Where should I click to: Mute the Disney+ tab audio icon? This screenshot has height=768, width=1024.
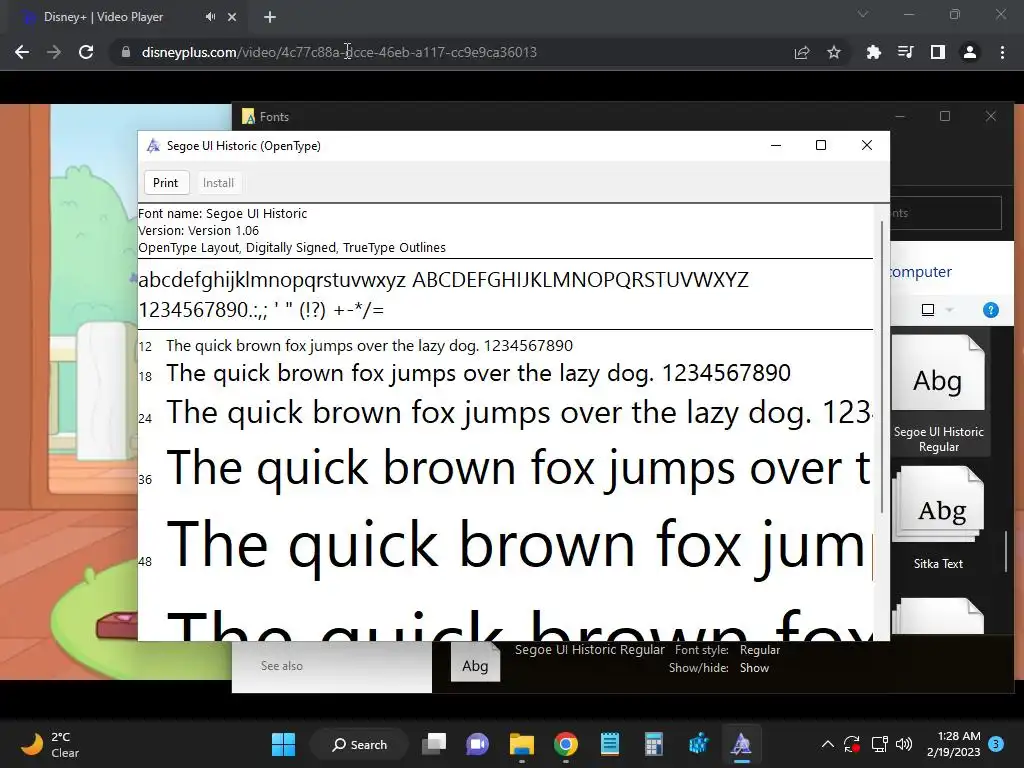(x=210, y=17)
